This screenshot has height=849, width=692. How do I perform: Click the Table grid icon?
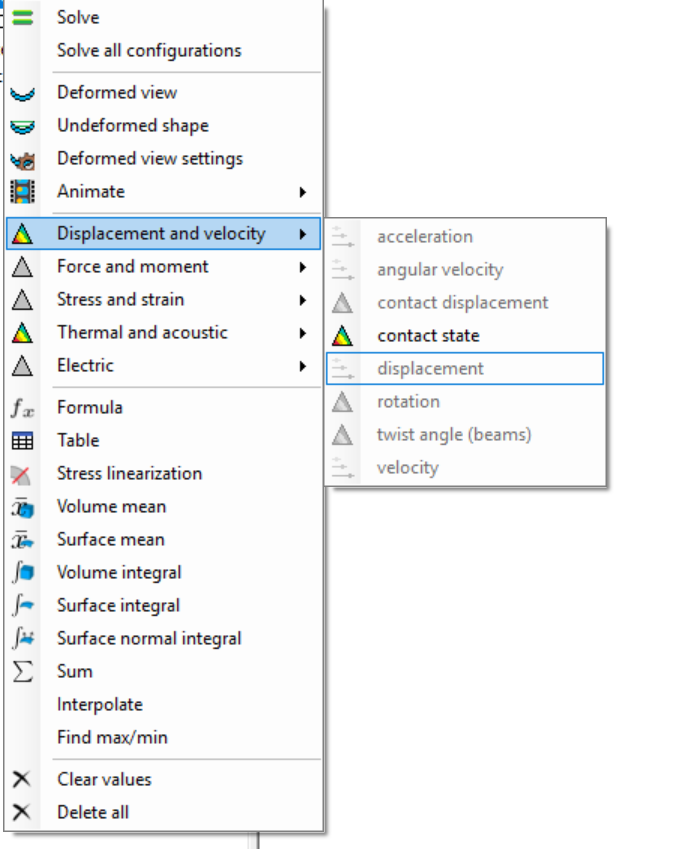(22, 441)
